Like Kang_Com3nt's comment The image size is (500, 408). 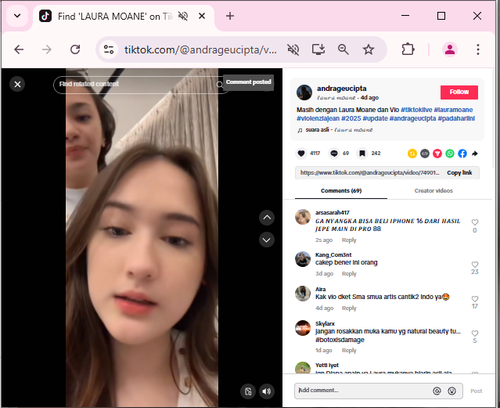[x=475, y=264]
